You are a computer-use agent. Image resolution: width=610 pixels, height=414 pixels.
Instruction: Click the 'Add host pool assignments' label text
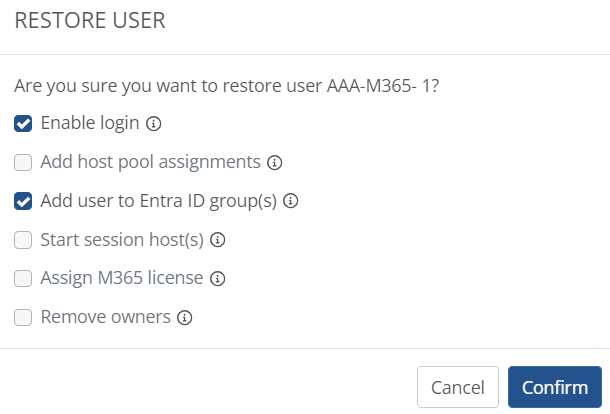pyautogui.click(x=151, y=162)
